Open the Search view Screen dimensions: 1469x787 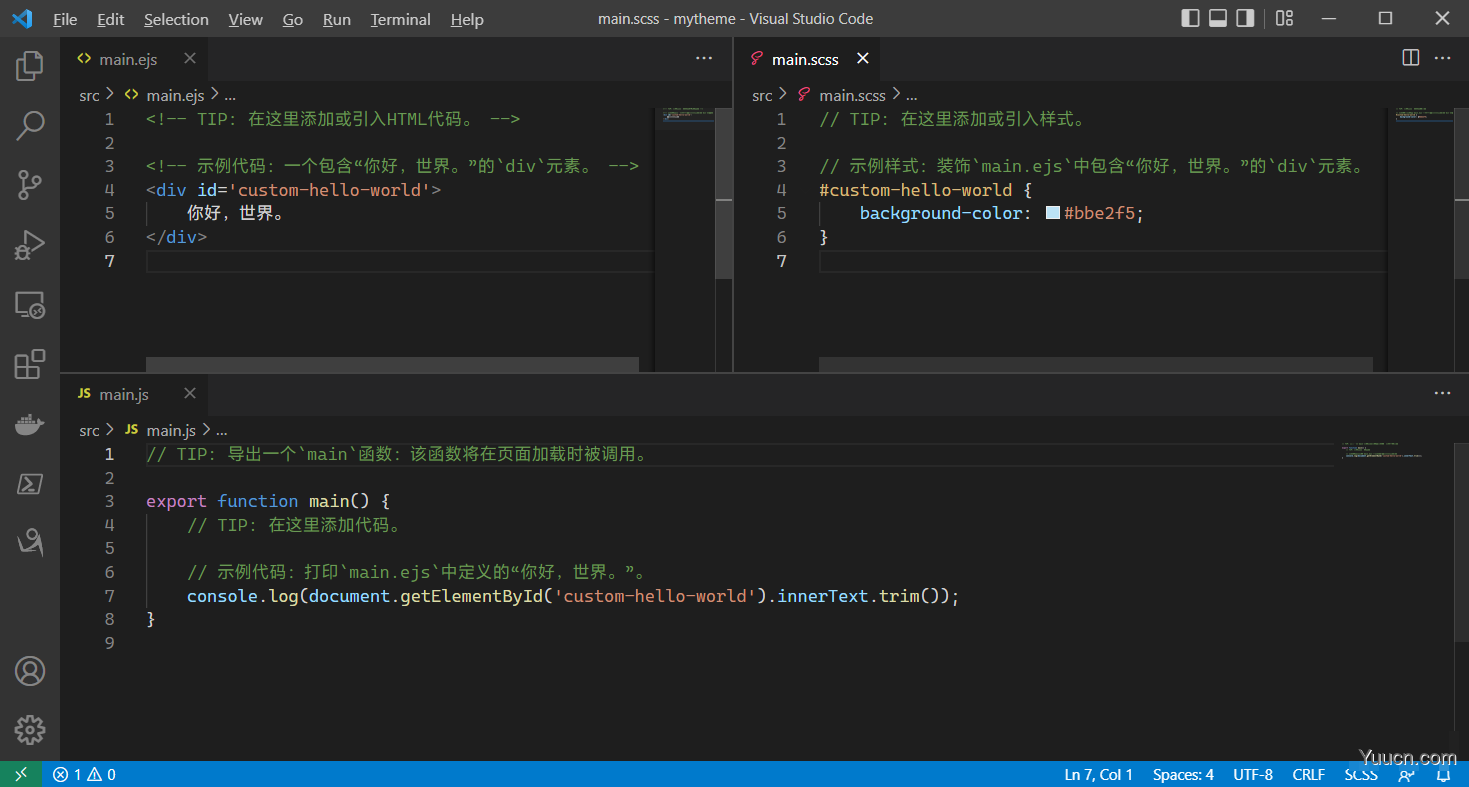pos(30,125)
